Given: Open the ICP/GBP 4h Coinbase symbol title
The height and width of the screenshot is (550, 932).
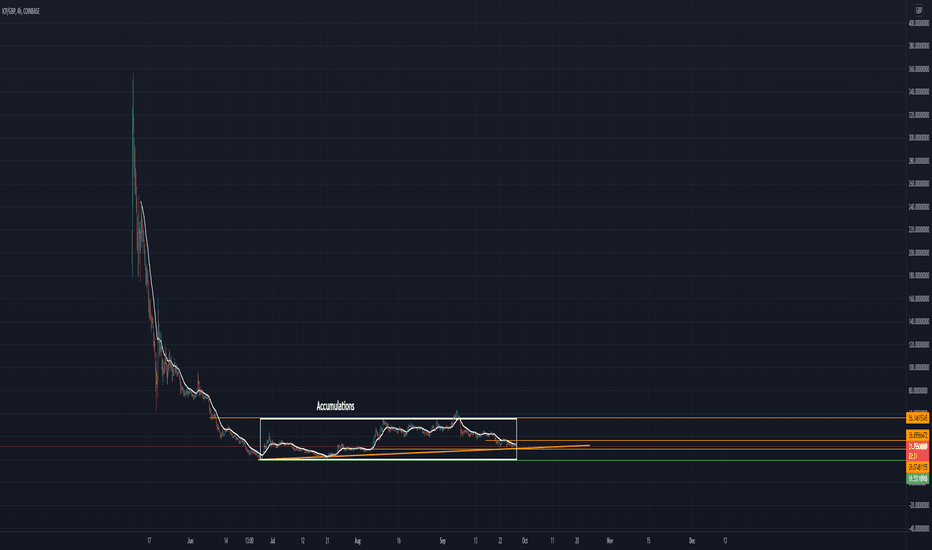Looking at the screenshot, I should click(21, 11).
